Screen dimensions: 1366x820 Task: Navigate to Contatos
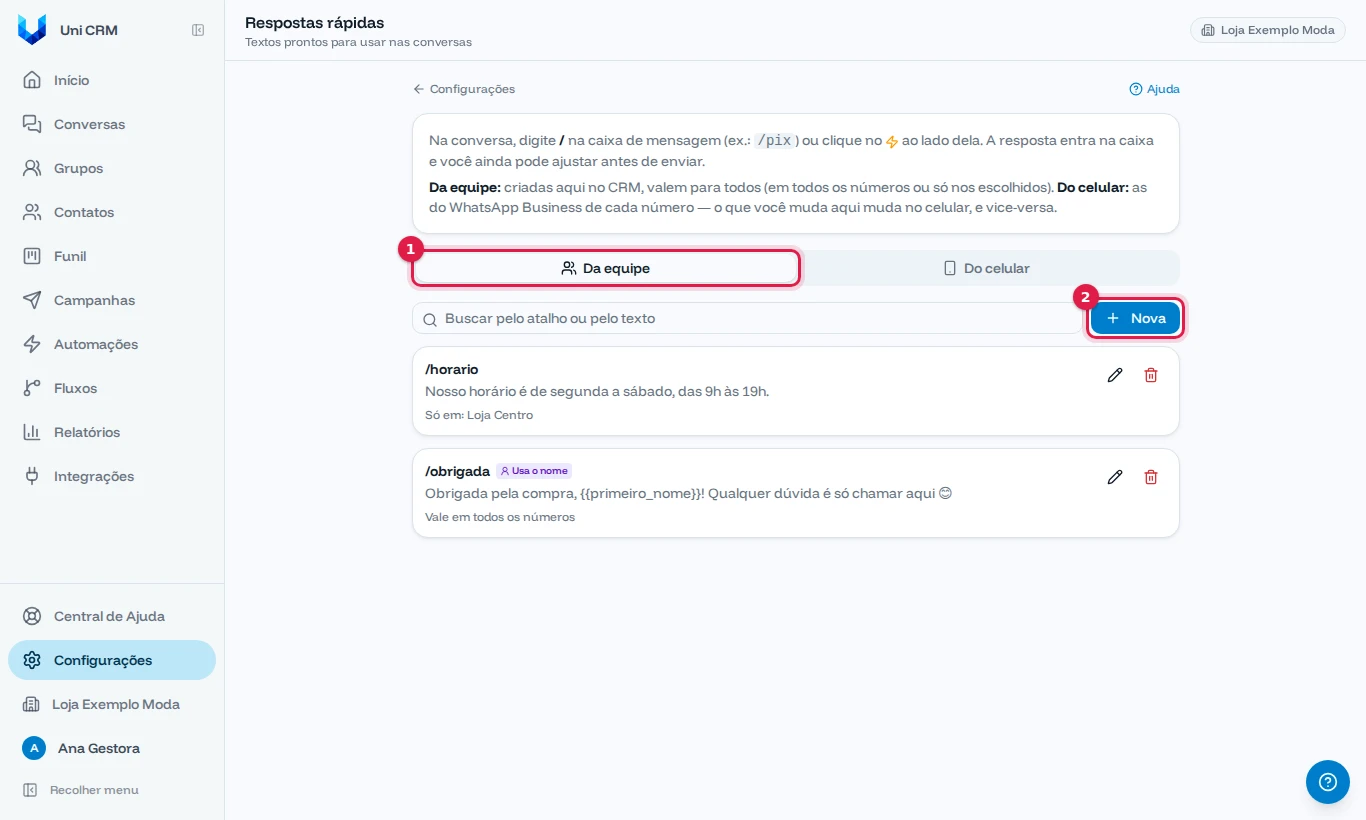click(112, 212)
